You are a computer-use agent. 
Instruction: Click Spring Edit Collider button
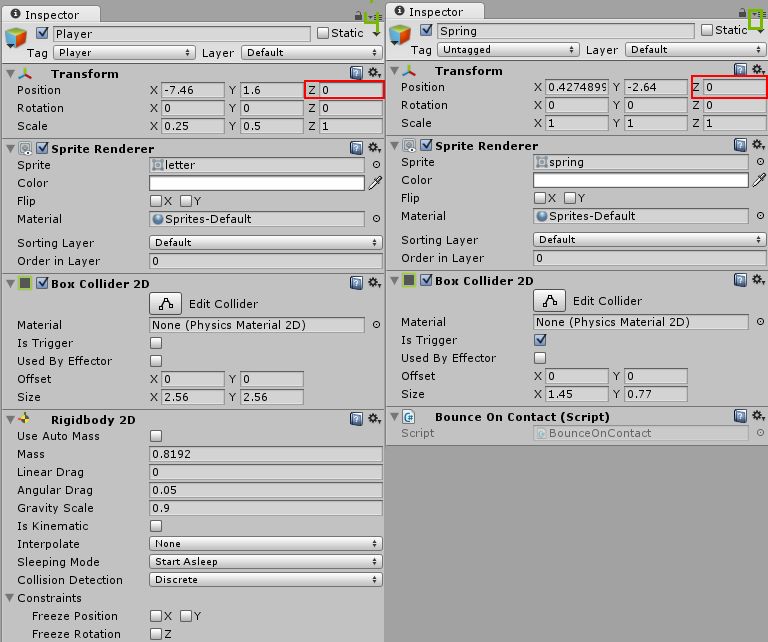pos(550,301)
